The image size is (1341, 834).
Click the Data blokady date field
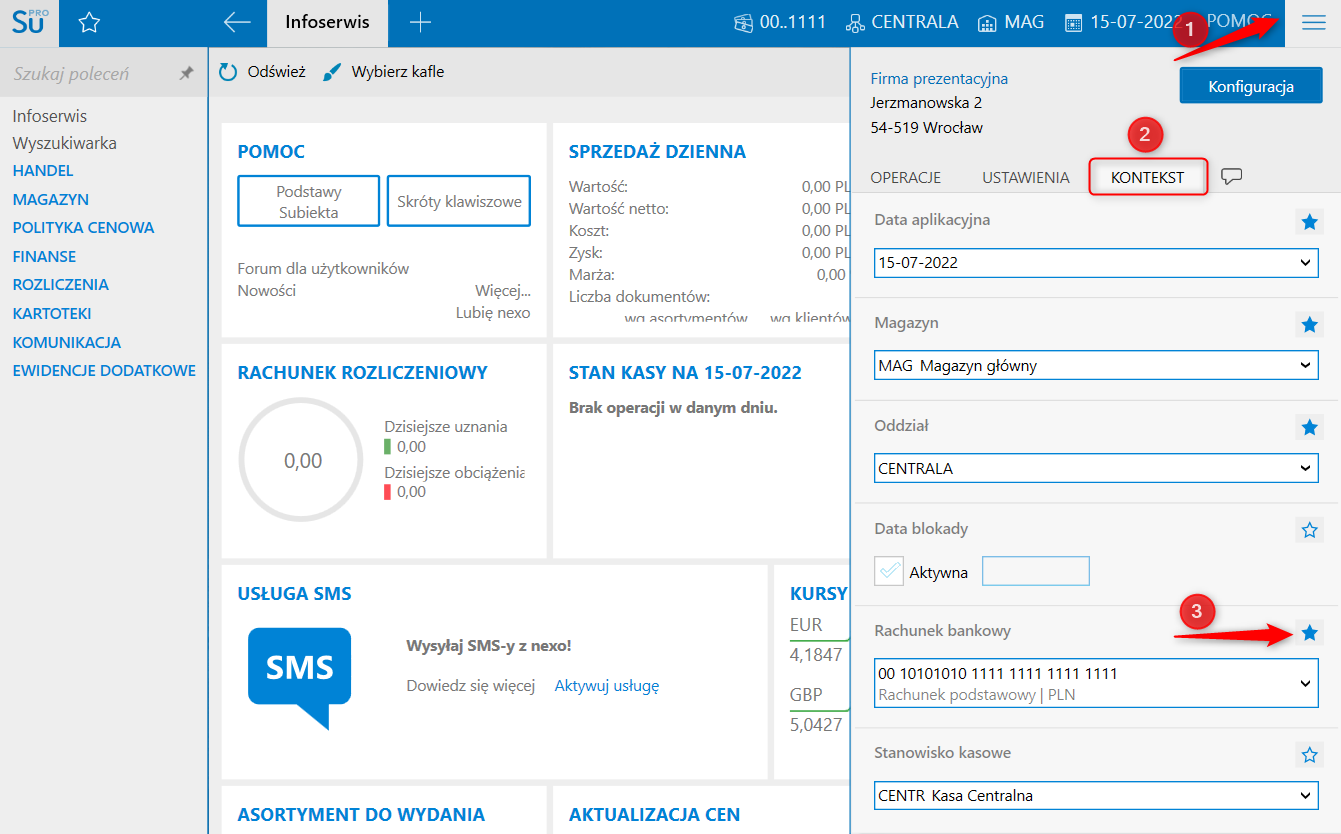[1036, 571]
